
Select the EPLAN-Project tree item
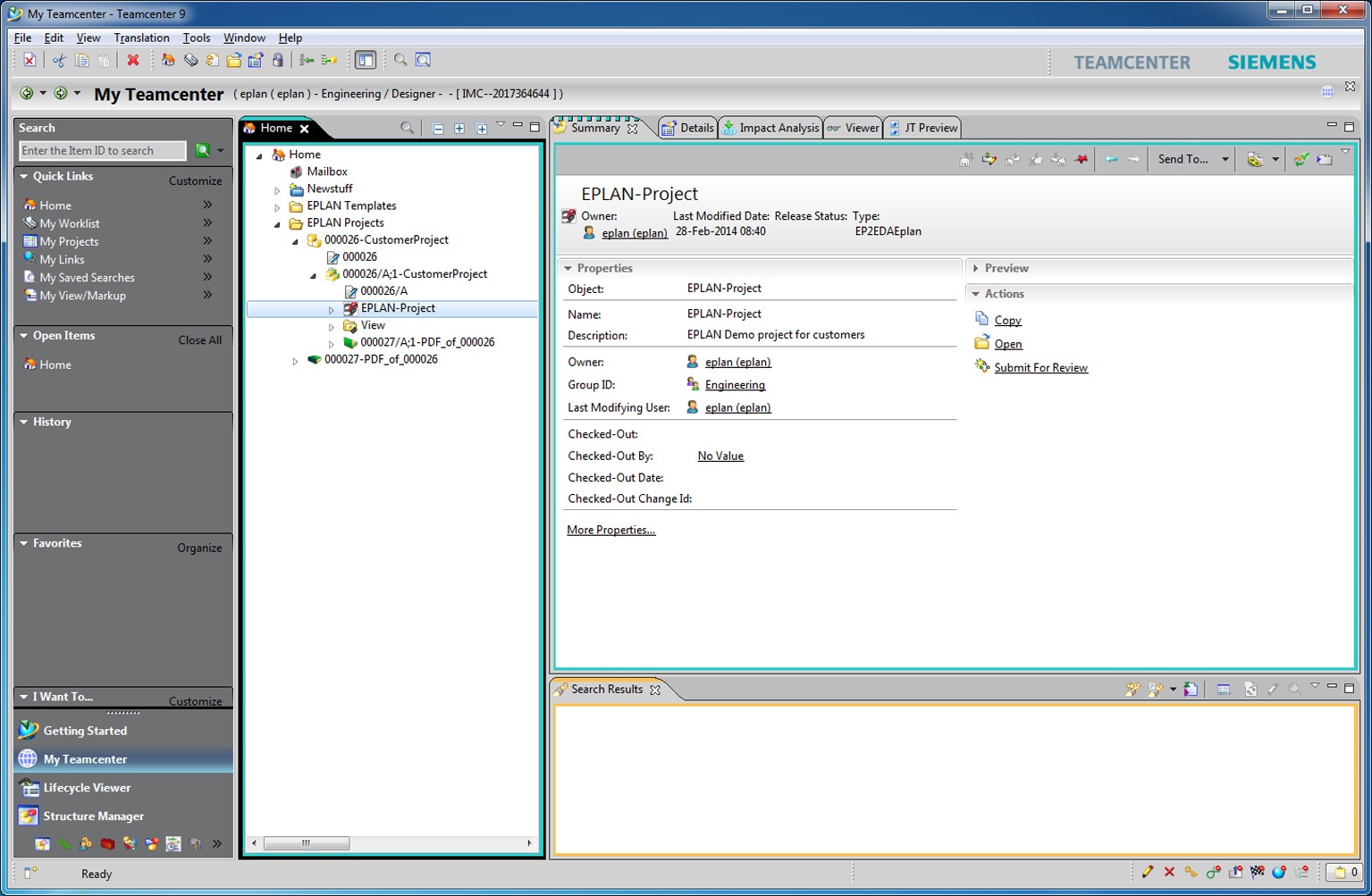(398, 308)
